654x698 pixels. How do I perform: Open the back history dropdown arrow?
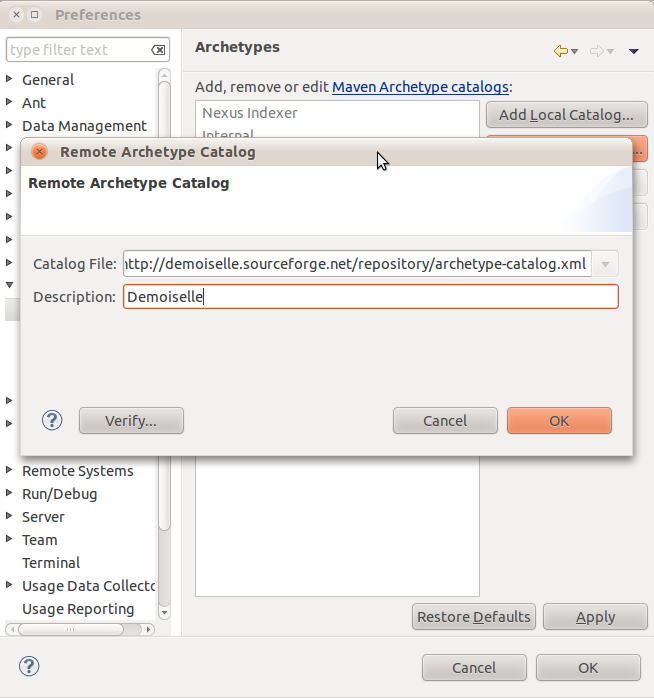pyautogui.click(x=575, y=51)
